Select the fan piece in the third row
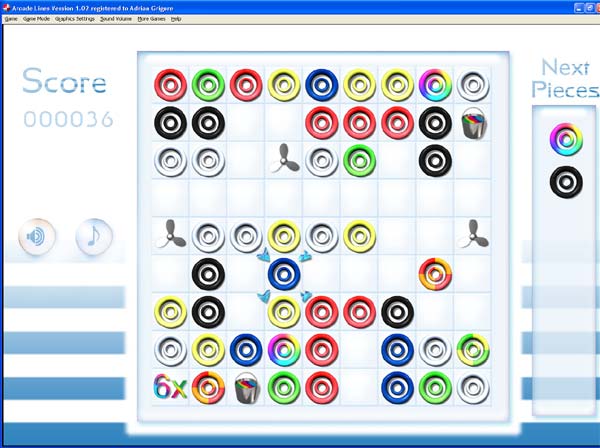This screenshot has height=448, width=600. pos(284,159)
